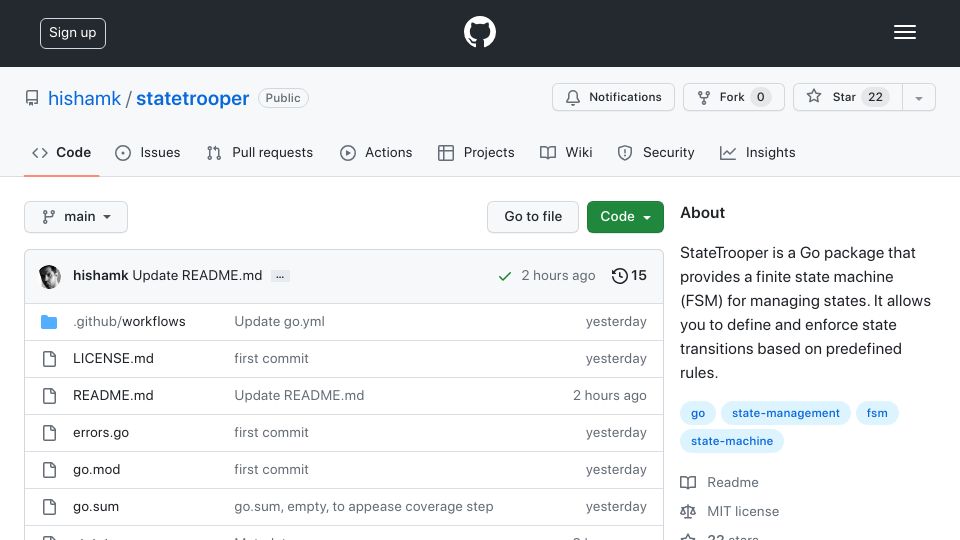Image resolution: width=960 pixels, height=540 pixels.
Task: Click the repository book icon beside hishamk
Action: 32,98
